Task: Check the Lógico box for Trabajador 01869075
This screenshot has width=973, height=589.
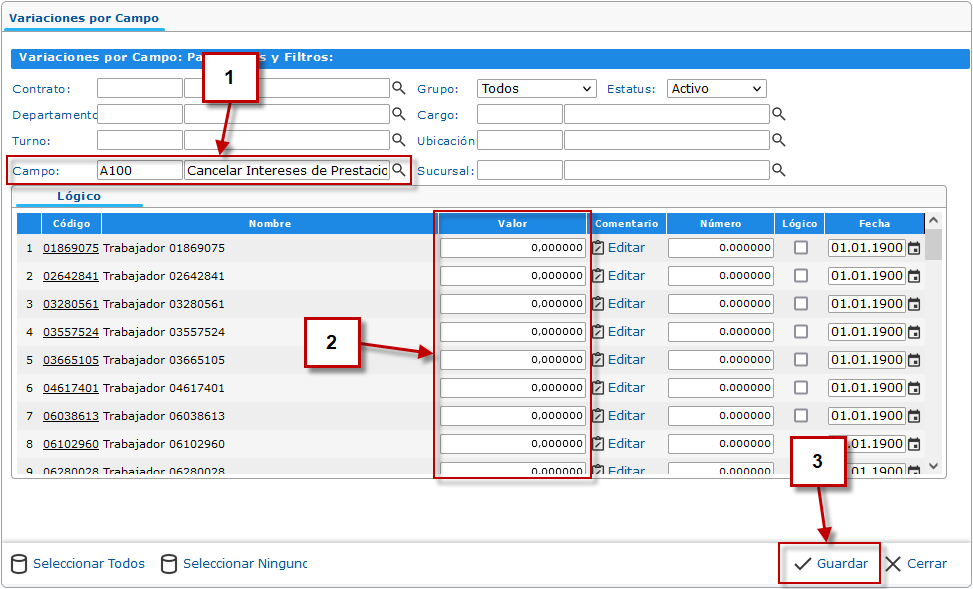Action: (801, 248)
